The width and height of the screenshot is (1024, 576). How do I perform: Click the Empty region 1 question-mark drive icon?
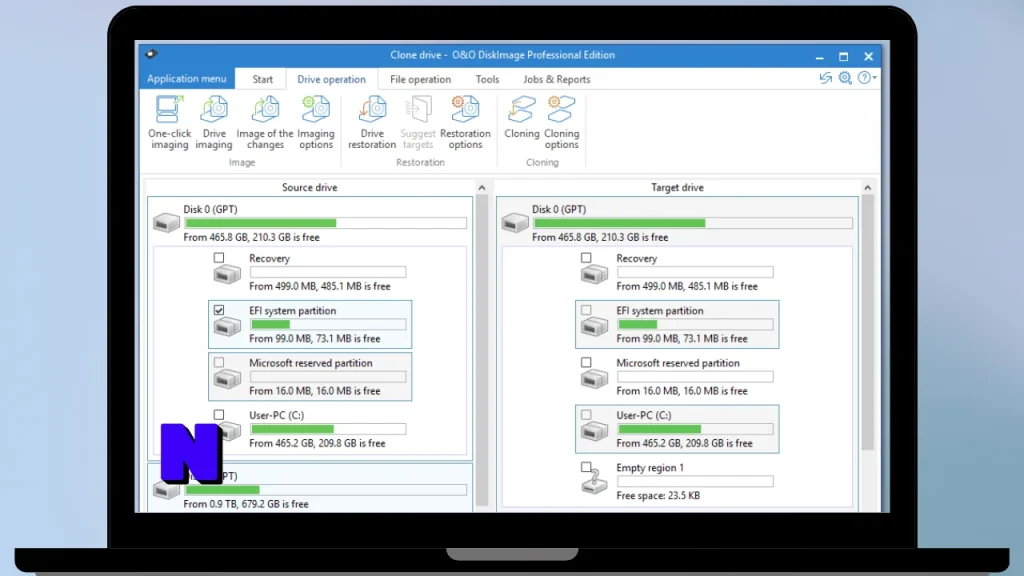pos(594,483)
